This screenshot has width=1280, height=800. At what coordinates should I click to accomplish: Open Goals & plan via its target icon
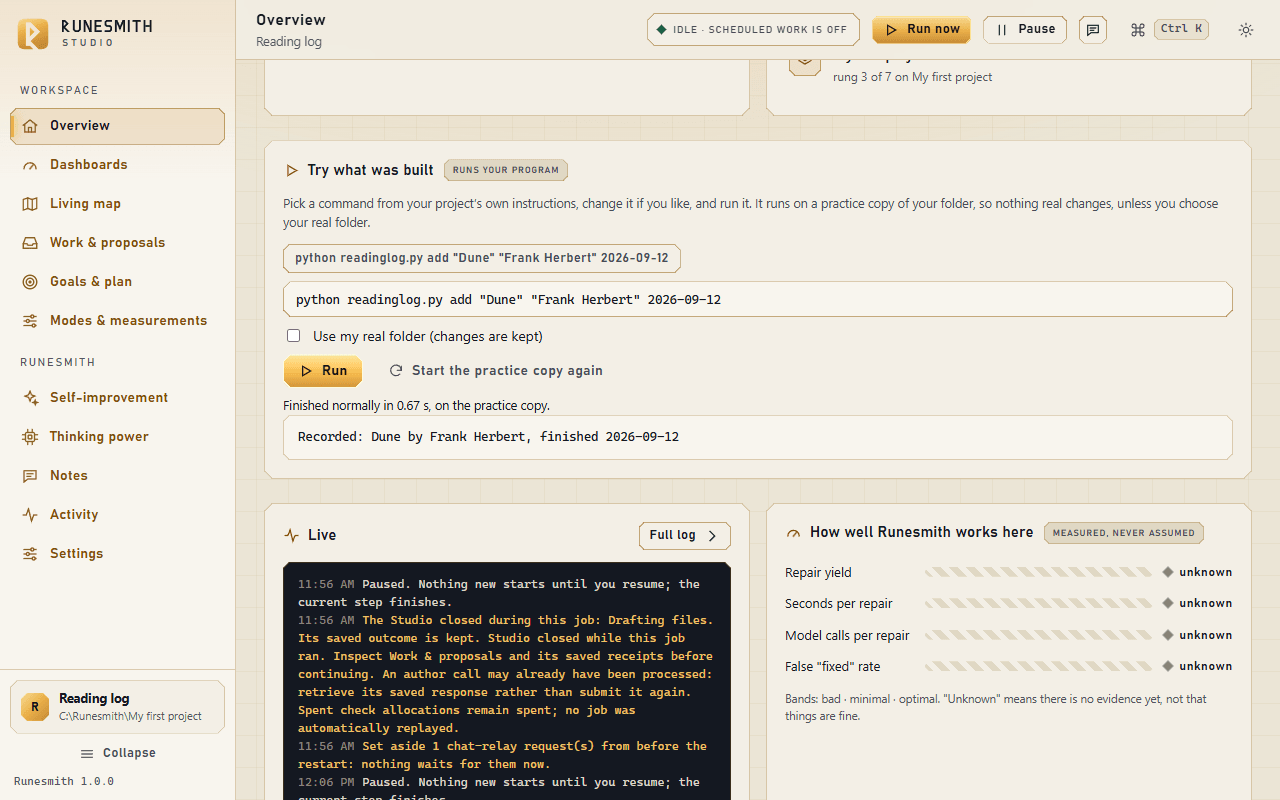(30, 282)
